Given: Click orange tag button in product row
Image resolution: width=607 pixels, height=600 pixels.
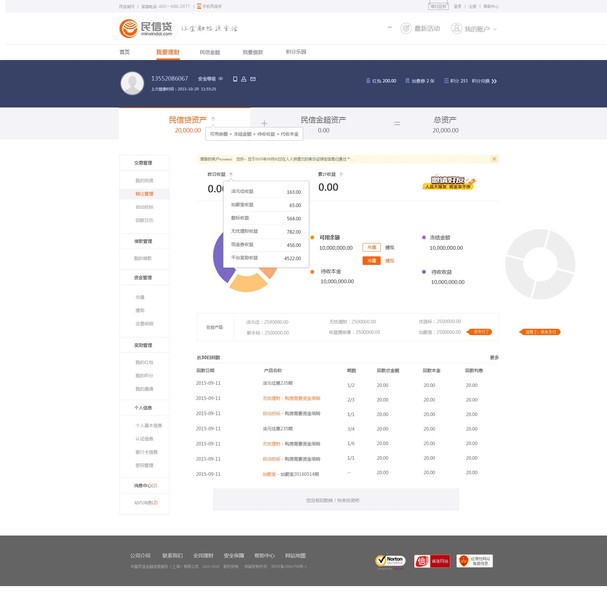Looking at the screenshot, I should pos(480,332).
